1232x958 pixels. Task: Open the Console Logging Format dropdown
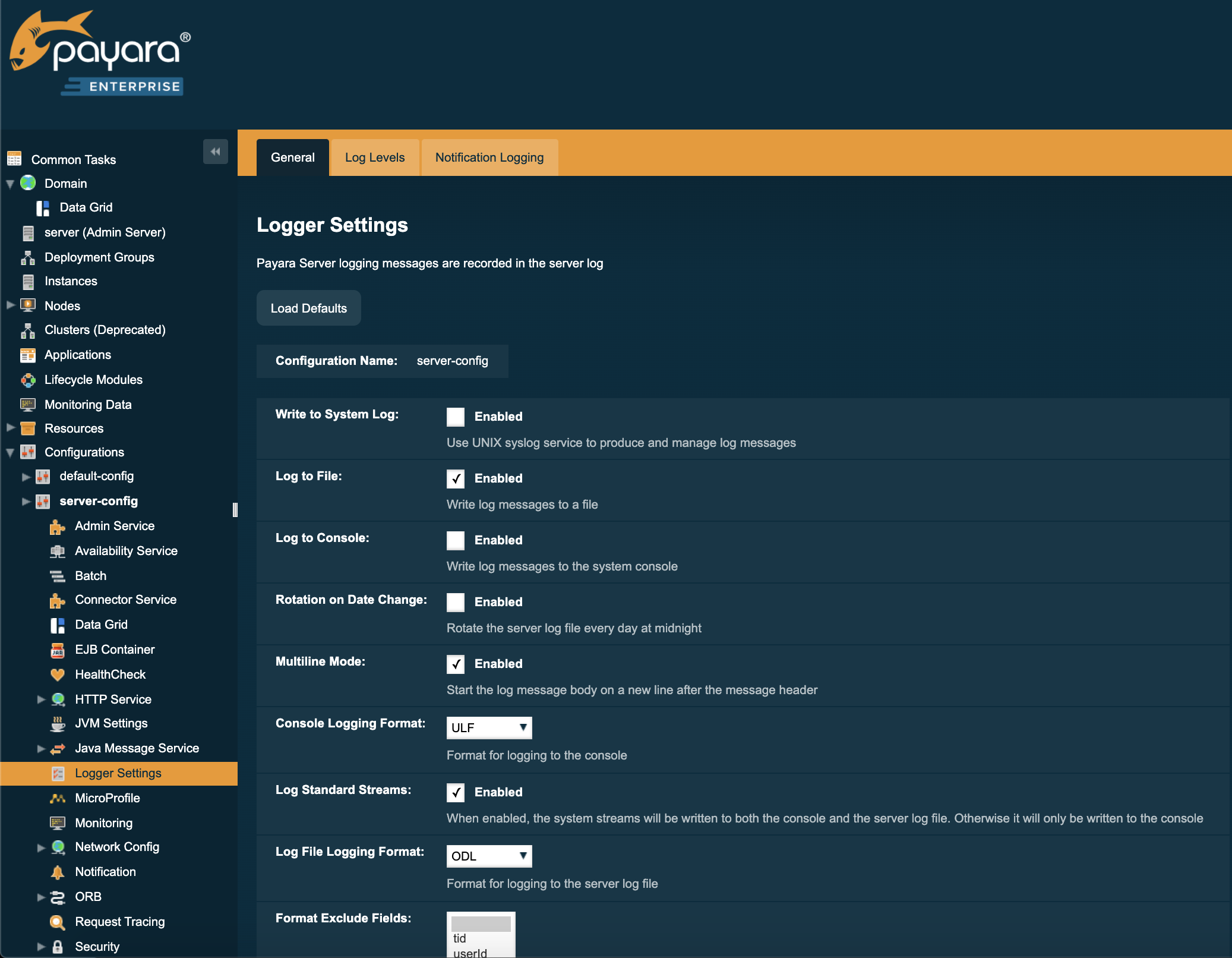489,727
